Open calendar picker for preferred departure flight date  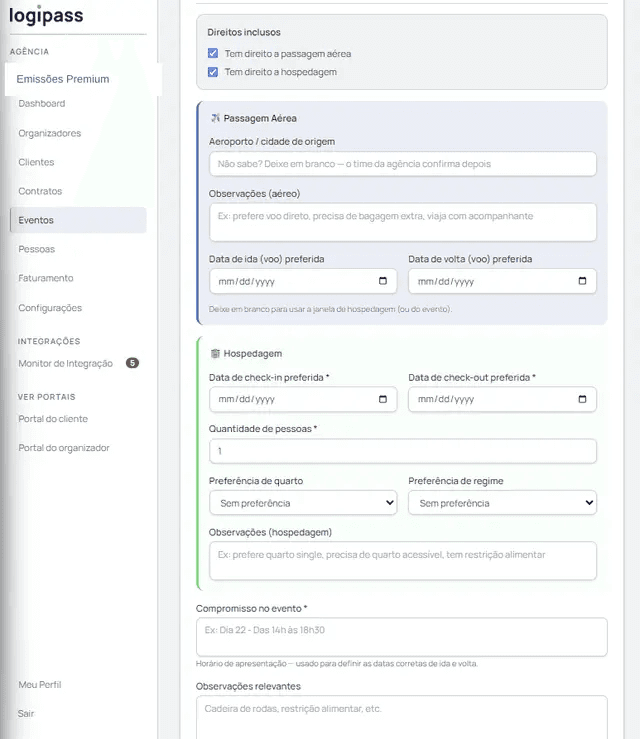[x=383, y=281]
